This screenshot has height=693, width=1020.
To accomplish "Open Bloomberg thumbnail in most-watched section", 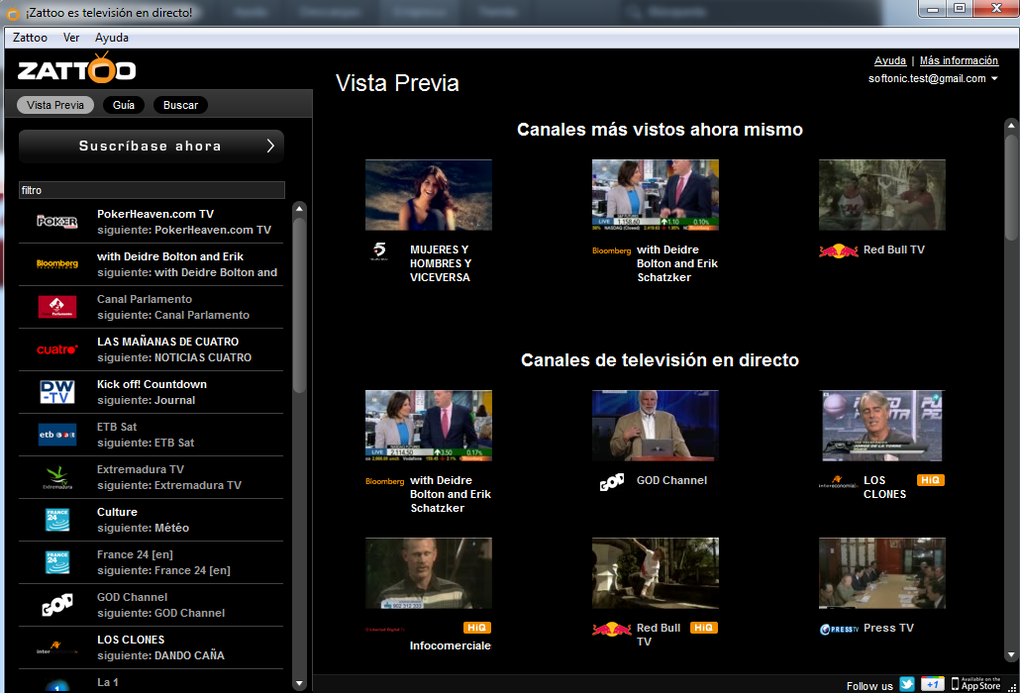I will coord(656,195).
